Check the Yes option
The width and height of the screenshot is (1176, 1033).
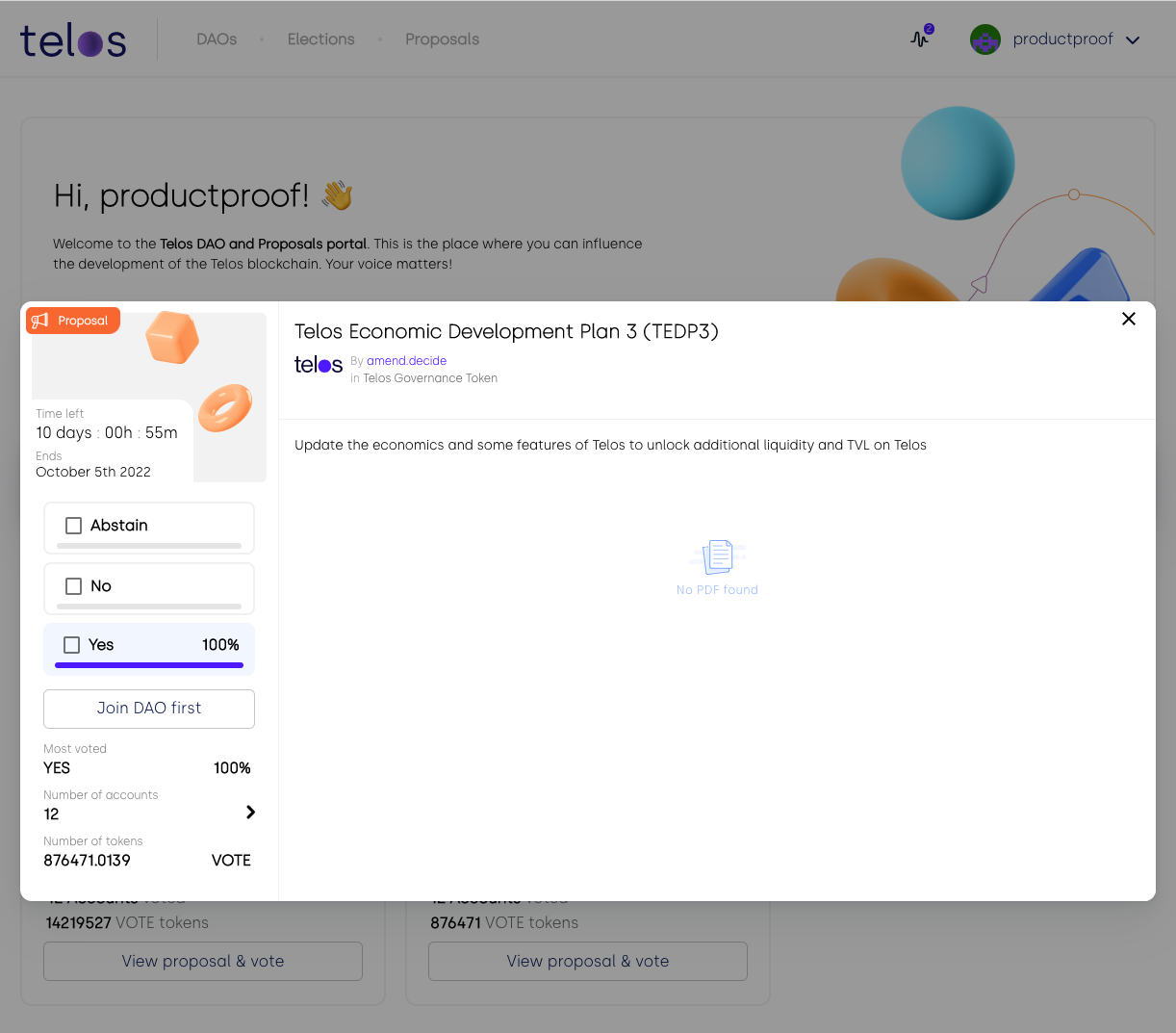tap(71, 645)
